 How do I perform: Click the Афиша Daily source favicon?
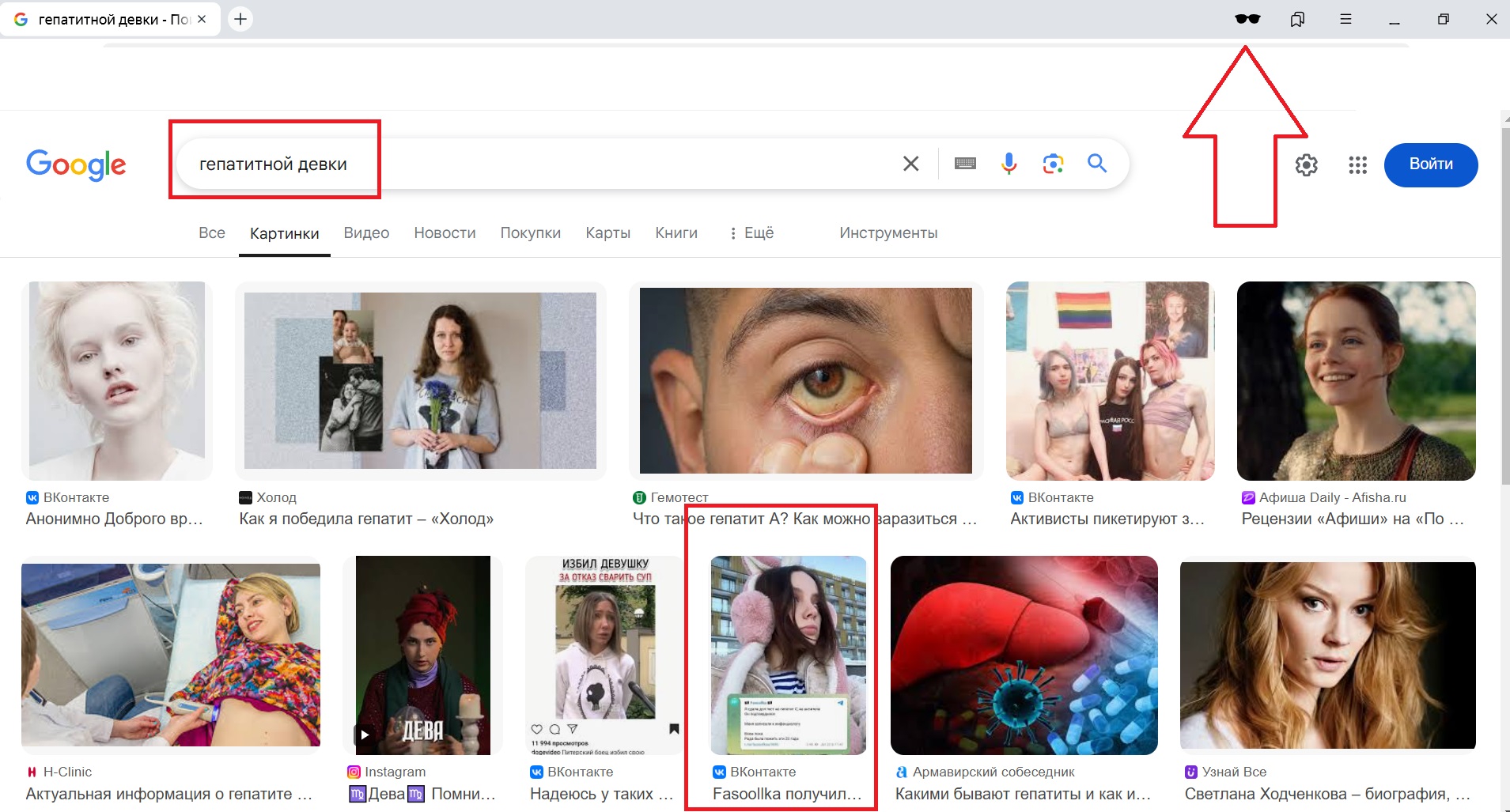(x=1248, y=497)
